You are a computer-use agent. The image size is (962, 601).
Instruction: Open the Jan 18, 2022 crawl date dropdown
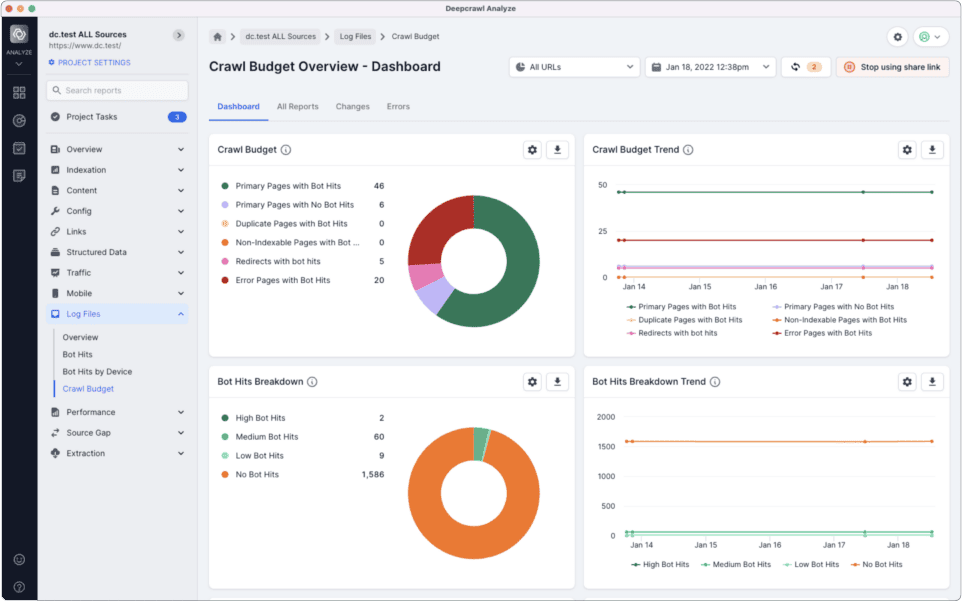710,67
